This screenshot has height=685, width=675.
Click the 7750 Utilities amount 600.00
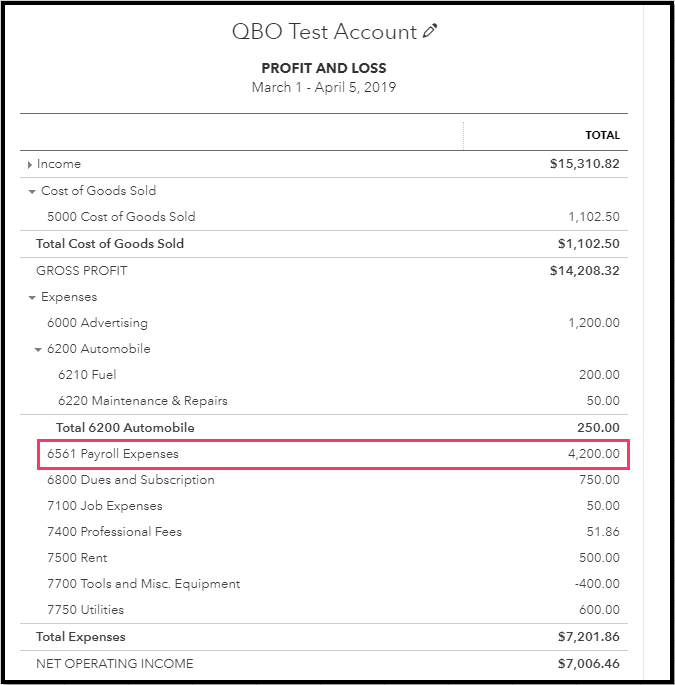pyautogui.click(x=599, y=610)
